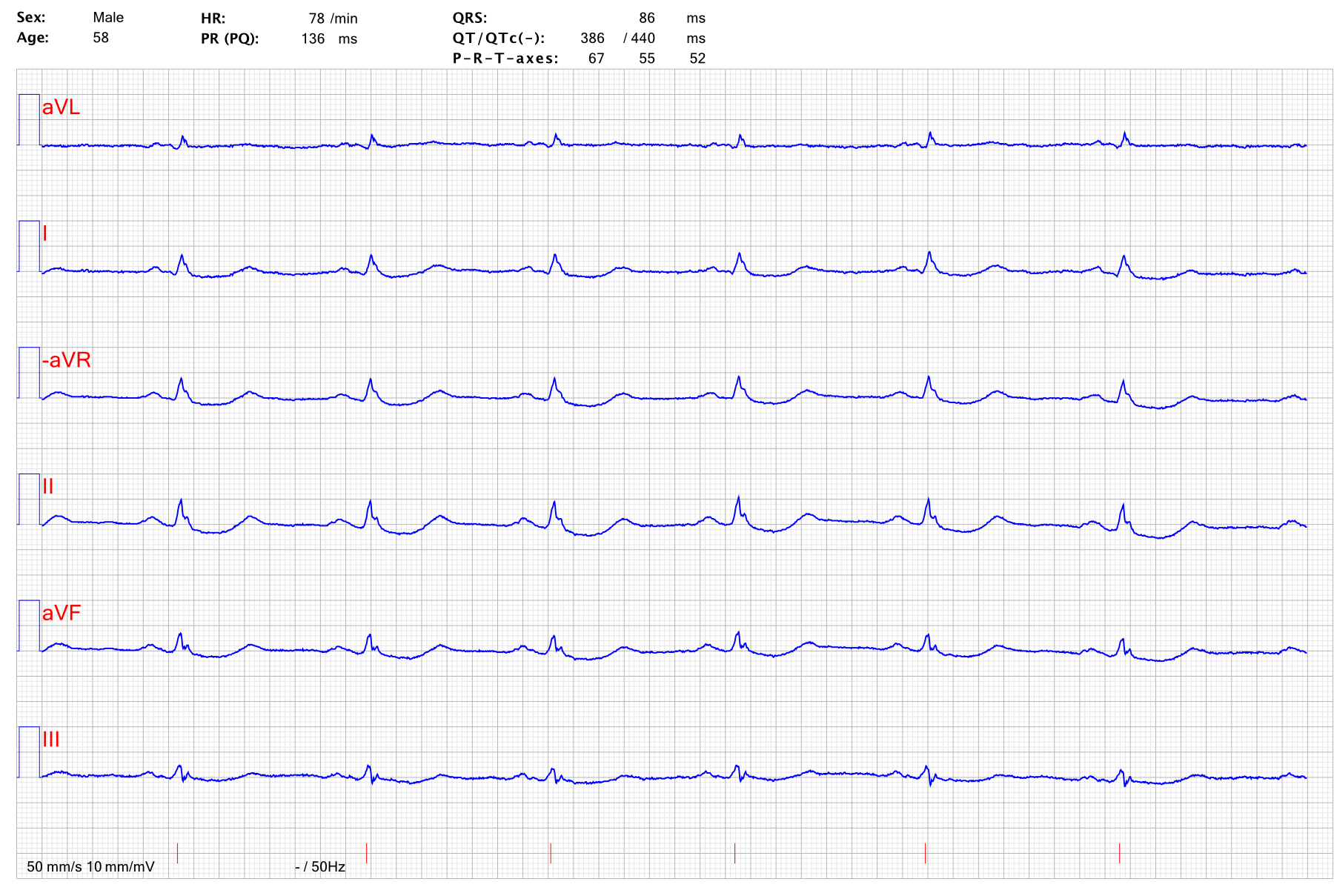Select the lead II label
This screenshot has height=896, width=1334.
[48, 486]
